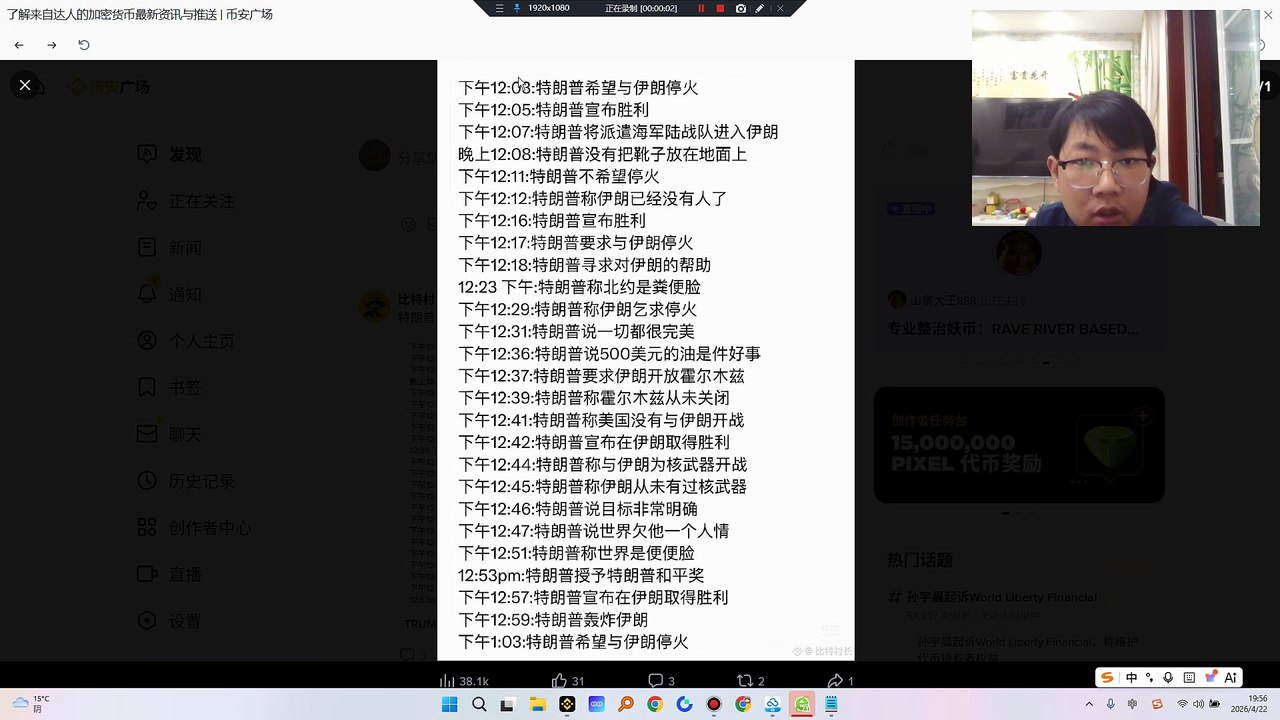This screenshot has width=1280, height=720.
Task: Open File Explorer from the taskbar
Action: (x=537, y=705)
